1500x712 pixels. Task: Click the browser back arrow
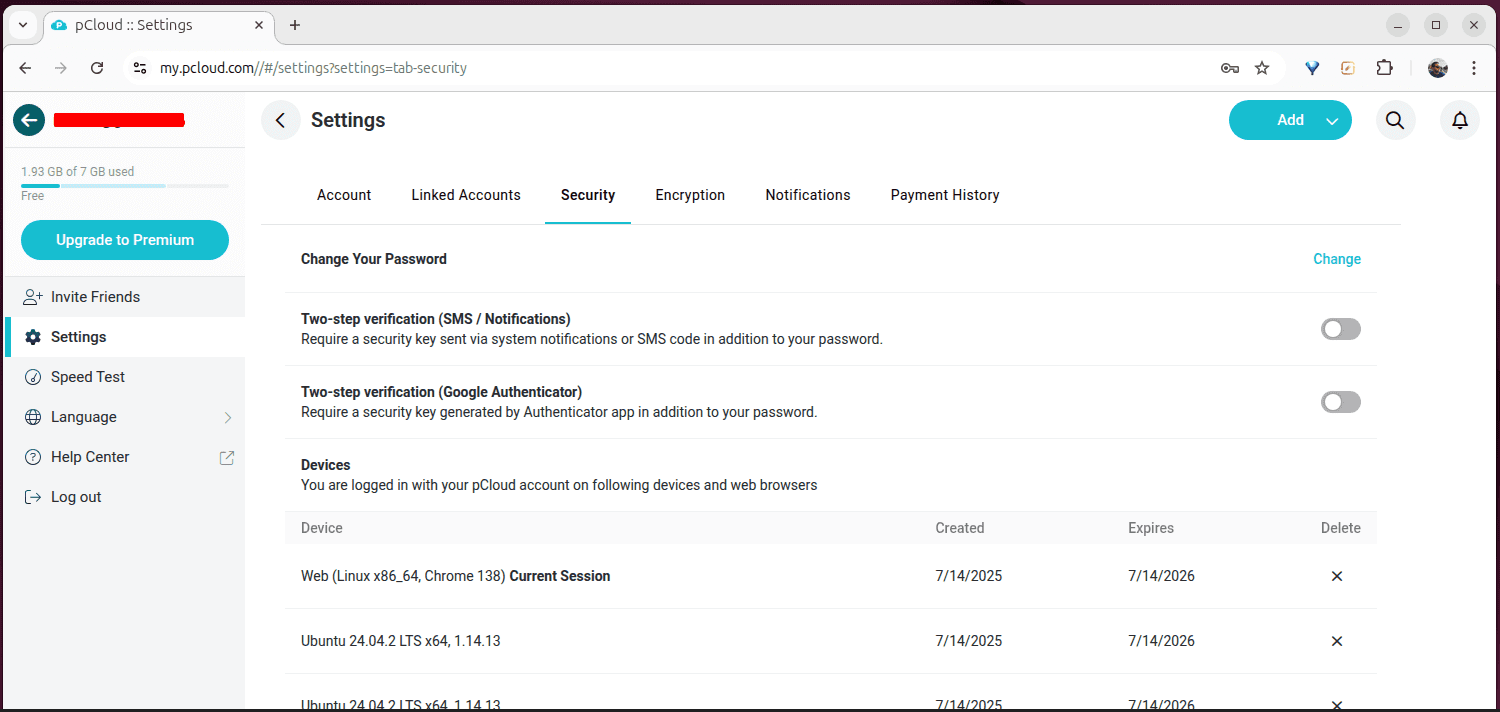[26, 68]
